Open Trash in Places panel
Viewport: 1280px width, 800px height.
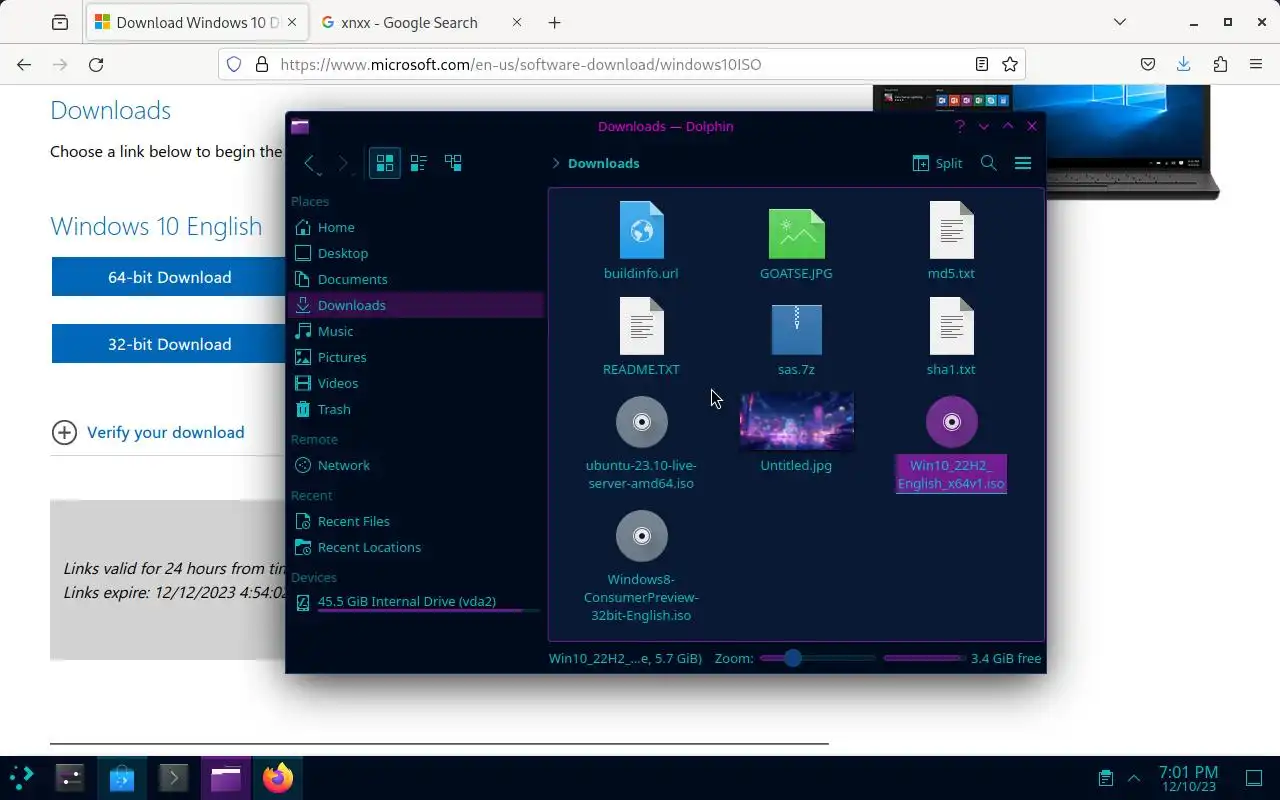point(416,409)
